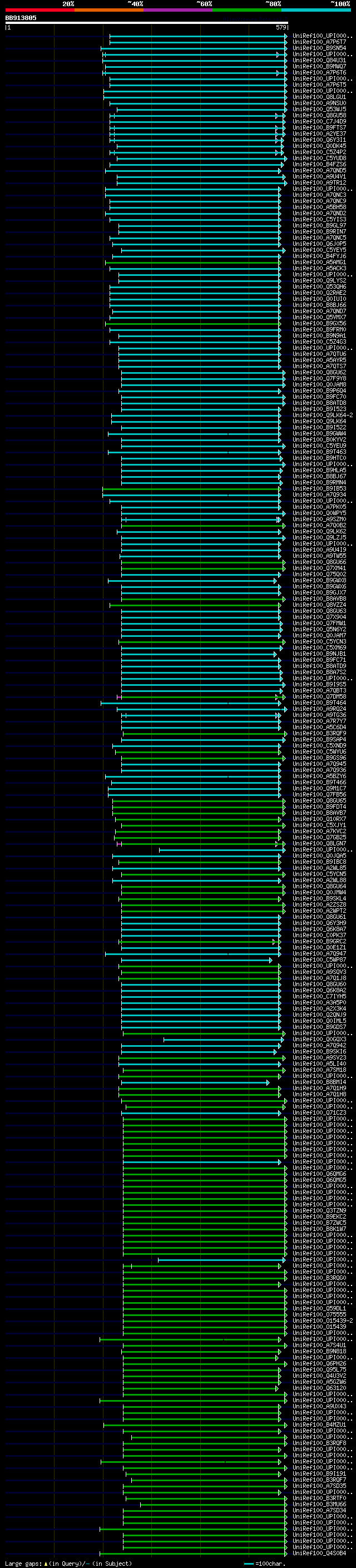Select UniRef100_A5AMG1 label
Screen dimensions: 356x1568
coord(319,262)
